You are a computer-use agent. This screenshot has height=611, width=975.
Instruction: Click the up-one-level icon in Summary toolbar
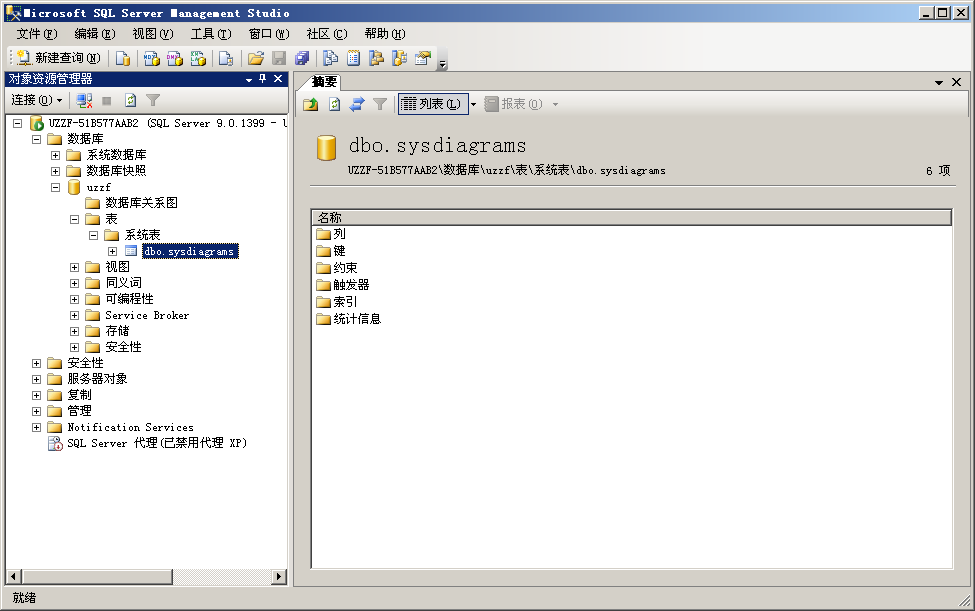[311, 104]
